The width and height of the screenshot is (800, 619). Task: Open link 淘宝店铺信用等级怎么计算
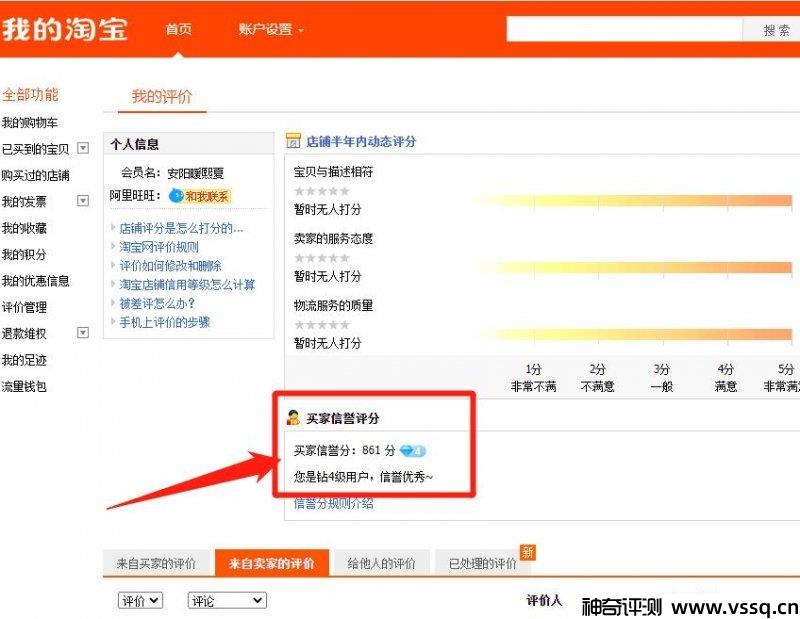(187, 285)
